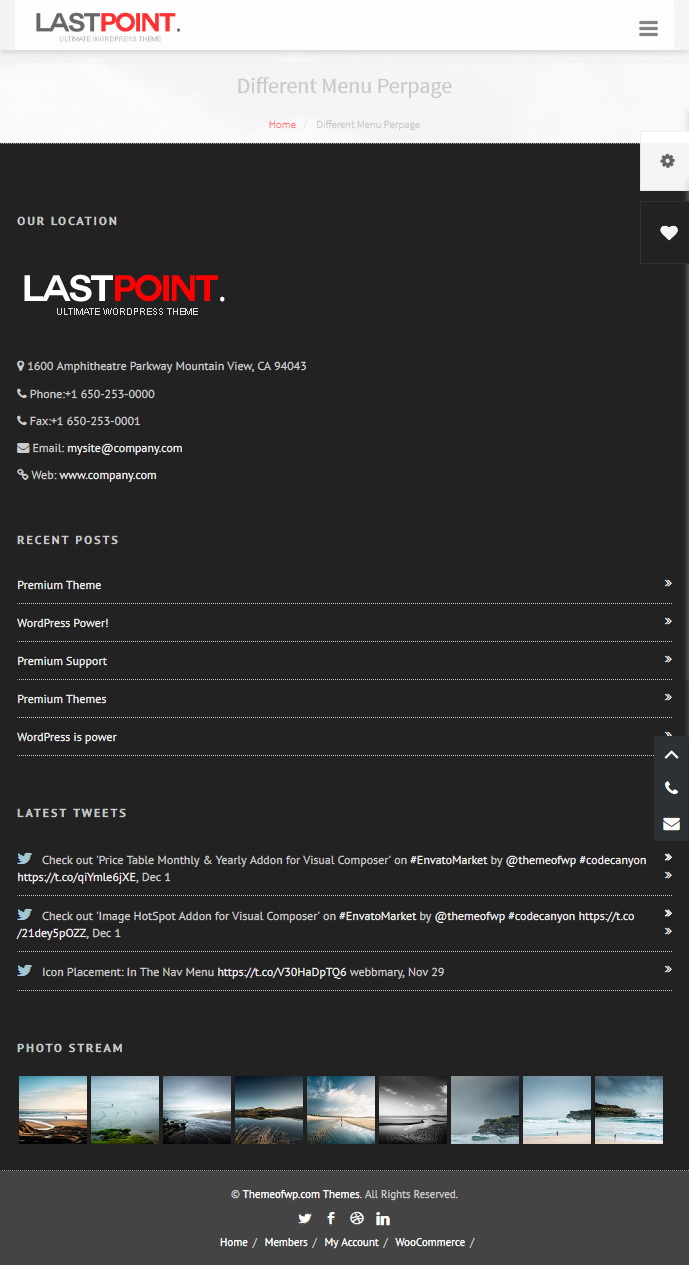The width and height of the screenshot is (689, 1265).
Task: Click the scroll-to-top chevron button
Action: [x=671, y=754]
